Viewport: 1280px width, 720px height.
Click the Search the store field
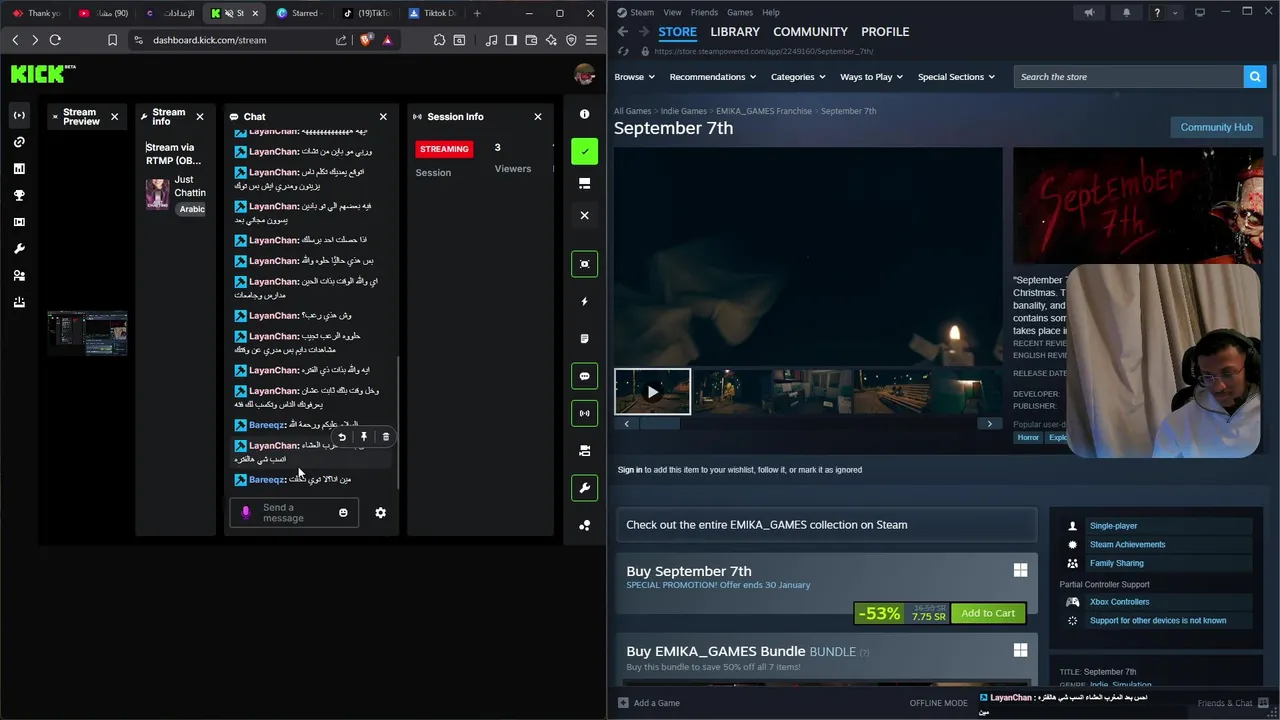[x=1129, y=77]
